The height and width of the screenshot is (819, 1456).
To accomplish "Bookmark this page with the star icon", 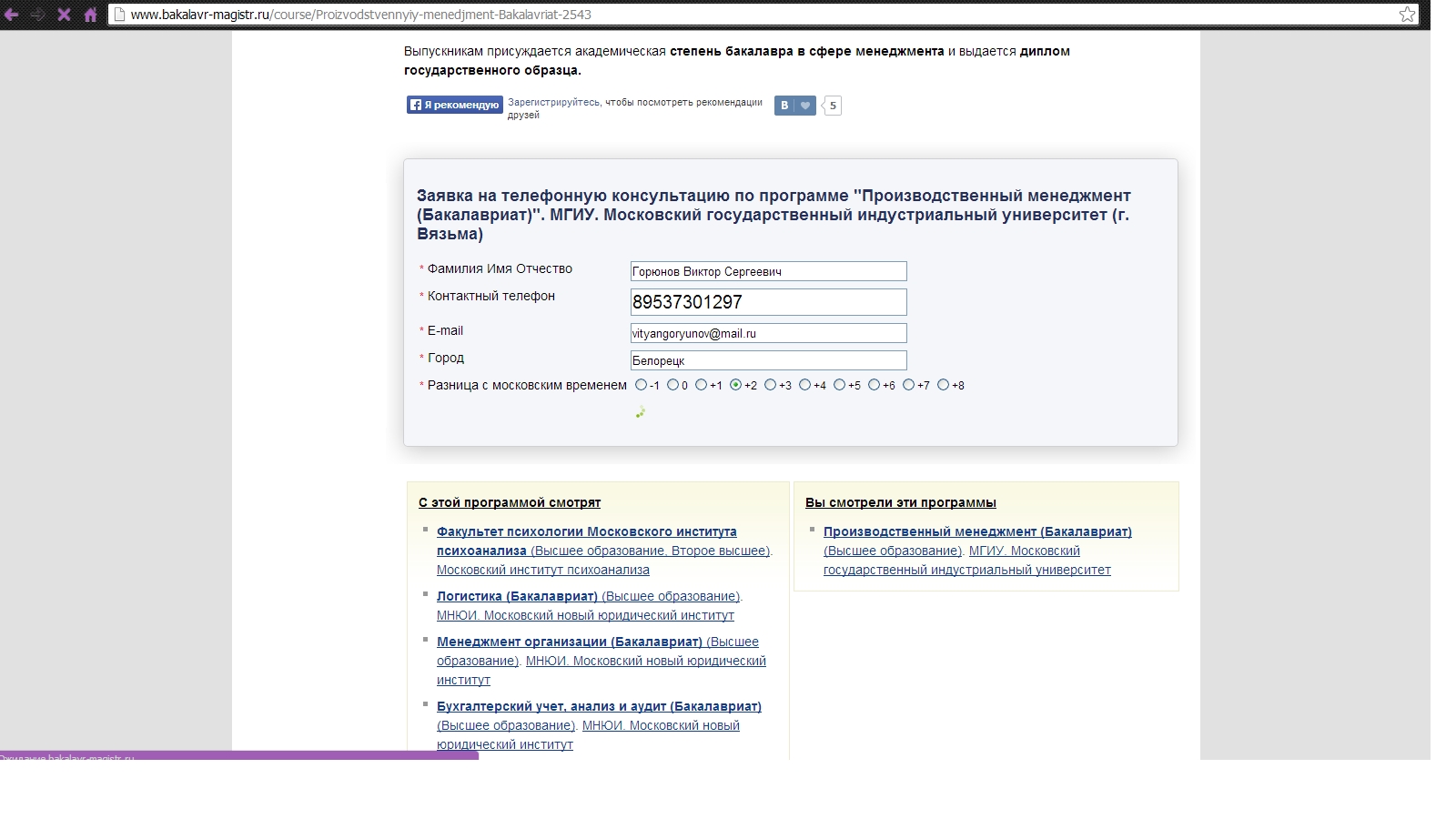I will pyautogui.click(x=1407, y=15).
